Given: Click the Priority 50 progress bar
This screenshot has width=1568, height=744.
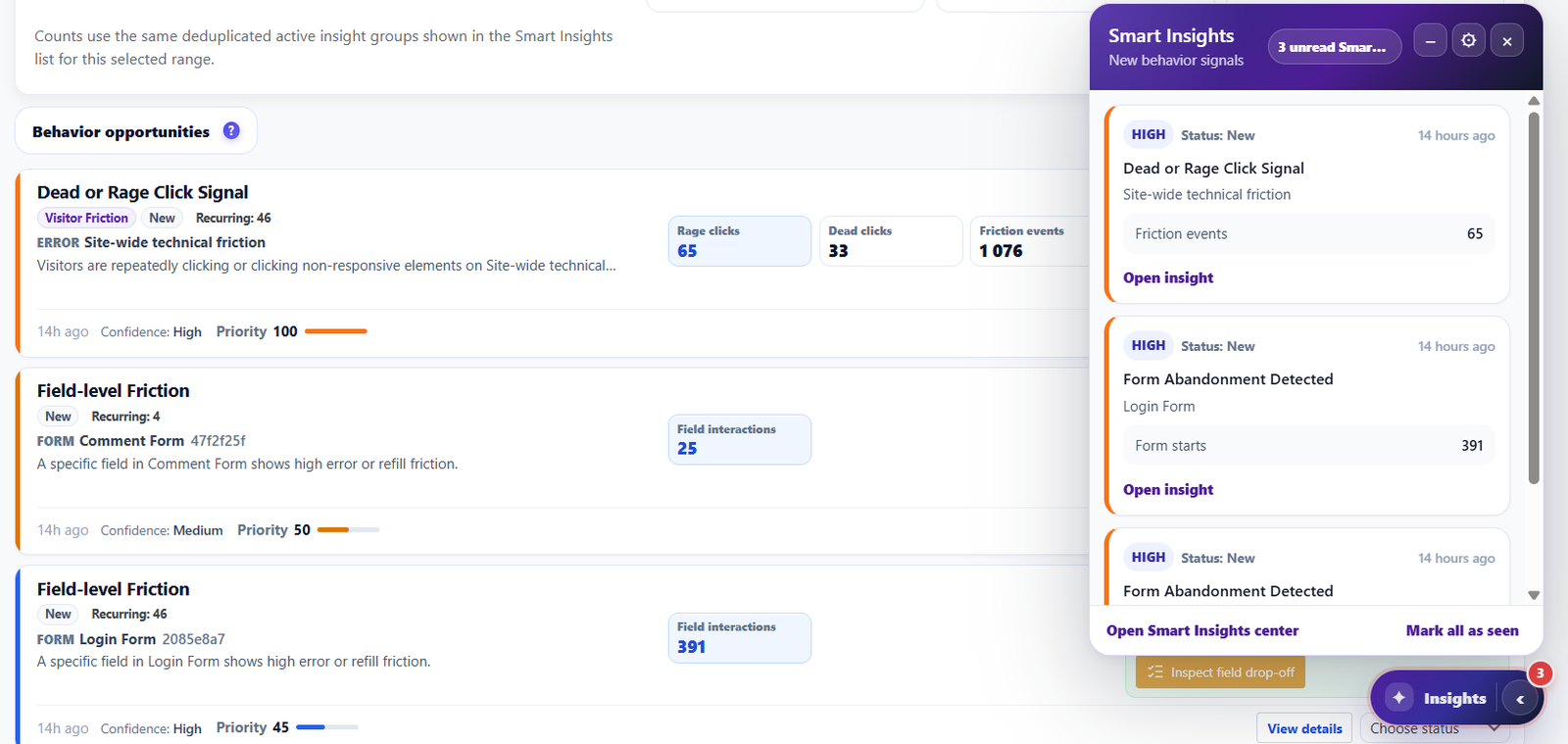Looking at the screenshot, I should click(348, 529).
